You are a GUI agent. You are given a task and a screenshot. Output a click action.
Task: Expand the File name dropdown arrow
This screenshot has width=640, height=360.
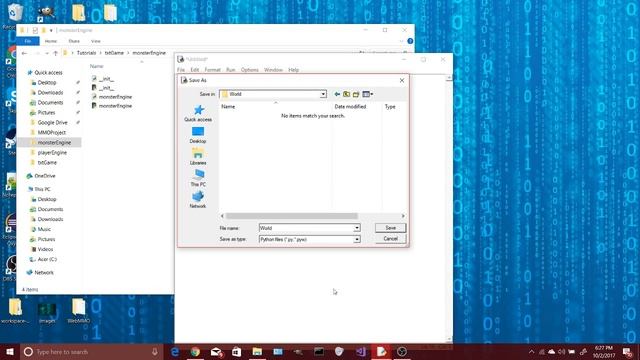(357, 228)
